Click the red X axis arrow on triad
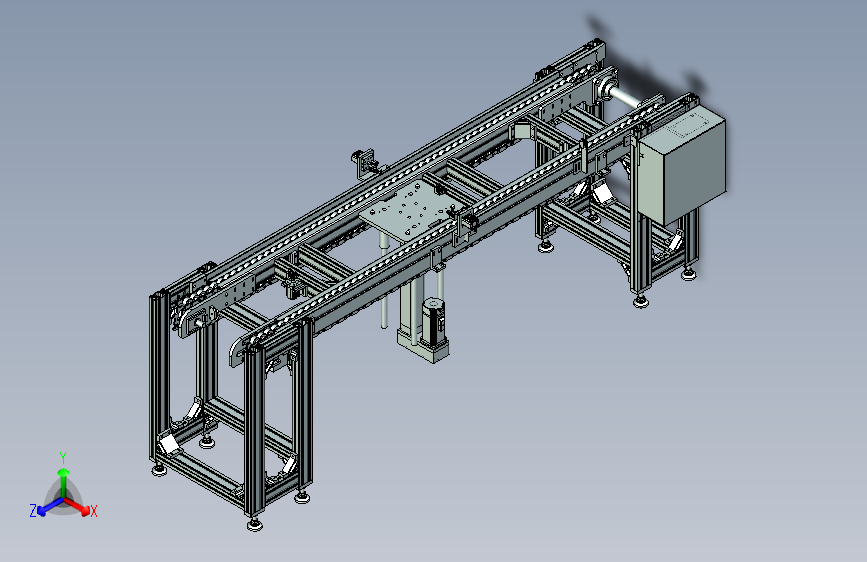Viewport: 867px width, 562px height. pyautogui.click(x=78, y=507)
